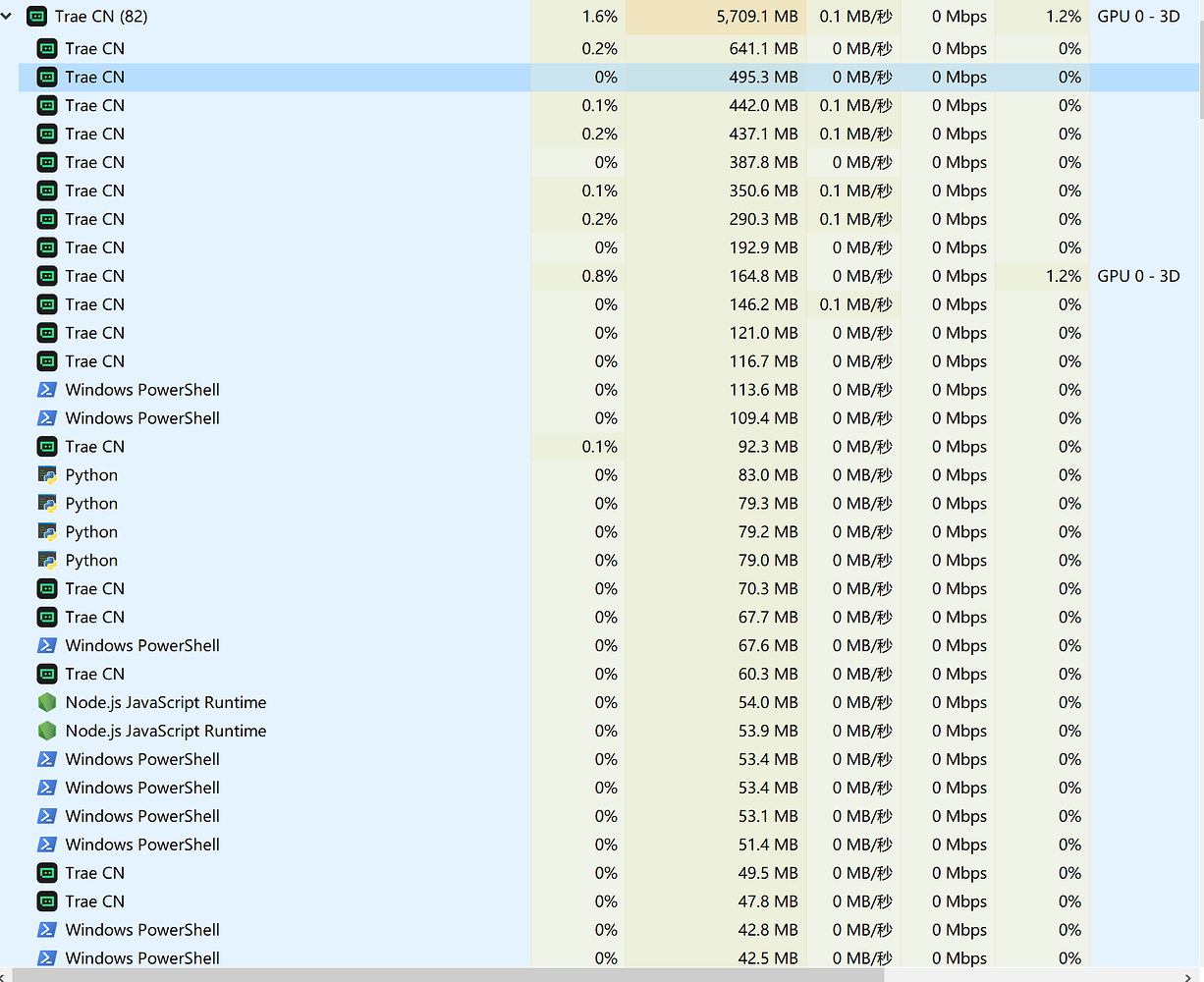Collapse the Trae CN (82) process group
The height and width of the screenshot is (982, 1204).
coord(7,17)
